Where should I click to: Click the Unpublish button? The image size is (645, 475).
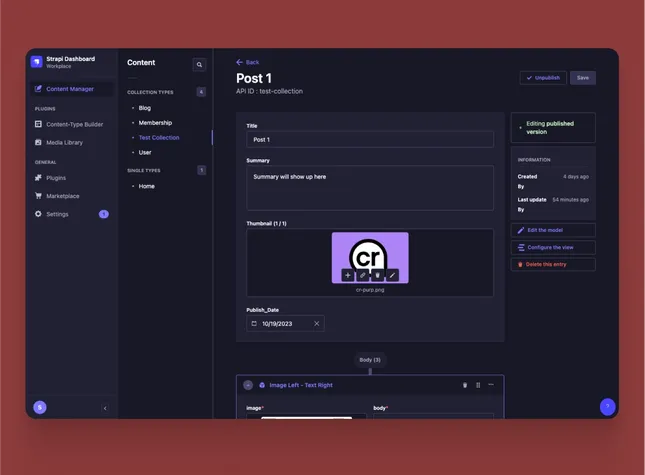(x=543, y=78)
